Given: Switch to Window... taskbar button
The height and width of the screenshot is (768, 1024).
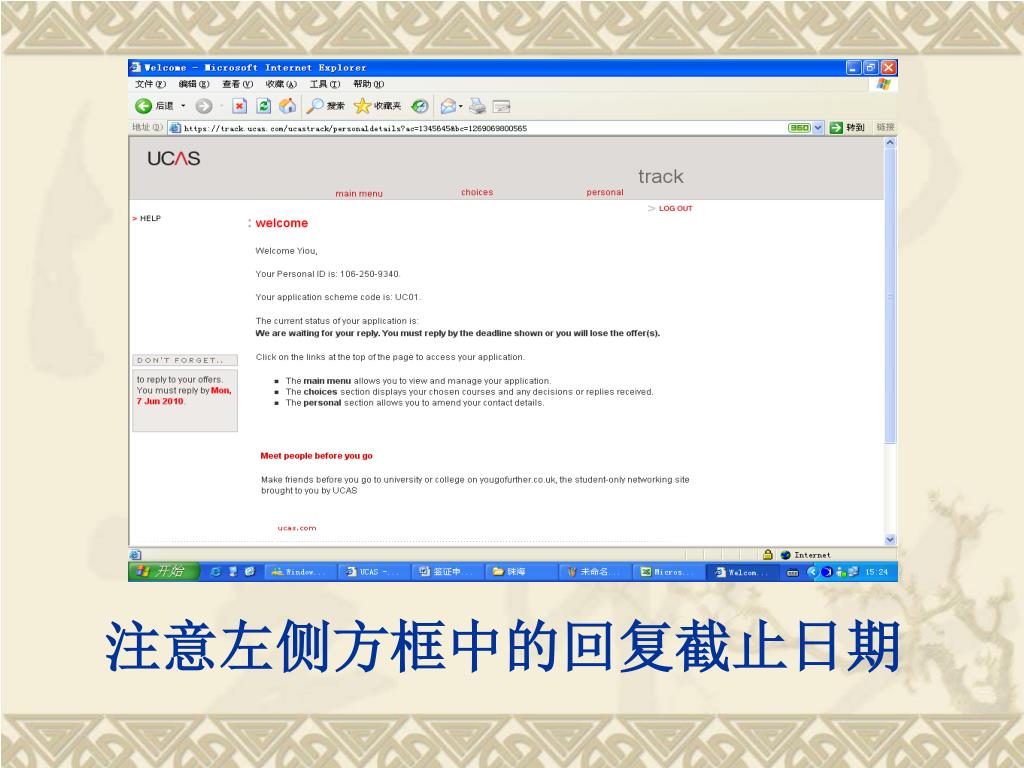Looking at the screenshot, I should (x=300, y=571).
